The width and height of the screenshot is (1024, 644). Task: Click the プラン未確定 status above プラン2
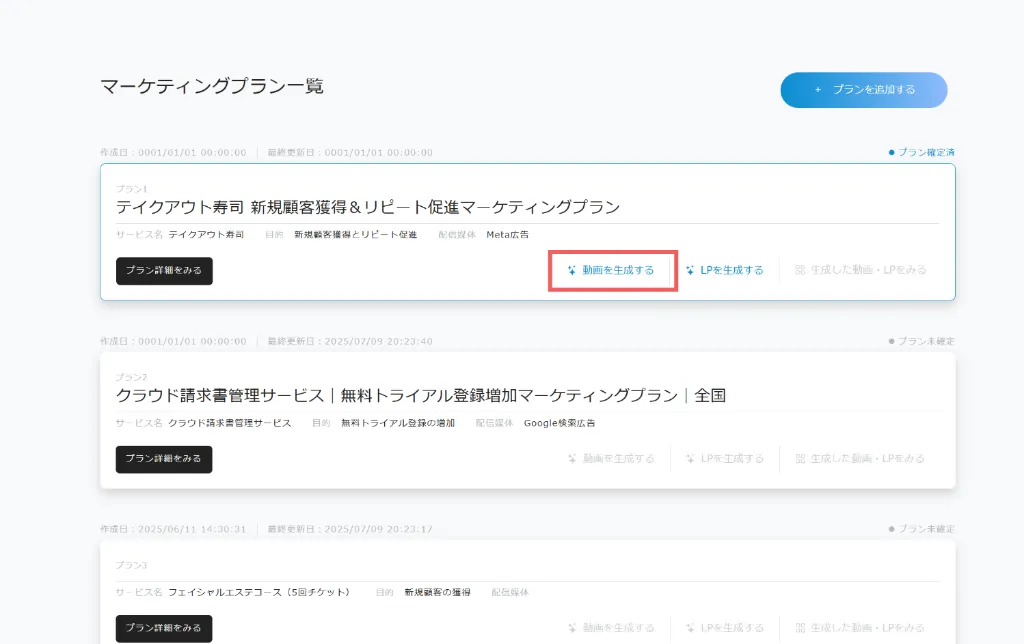tap(925, 341)
